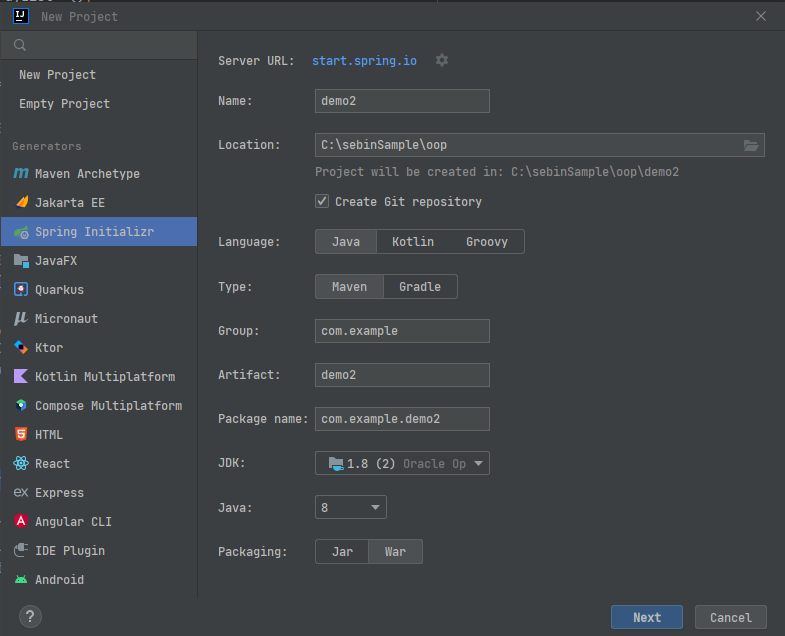Click the HTML5 shield icon
Image resolution: width=785 pixels, height=636 pixels.
point(21,434)
